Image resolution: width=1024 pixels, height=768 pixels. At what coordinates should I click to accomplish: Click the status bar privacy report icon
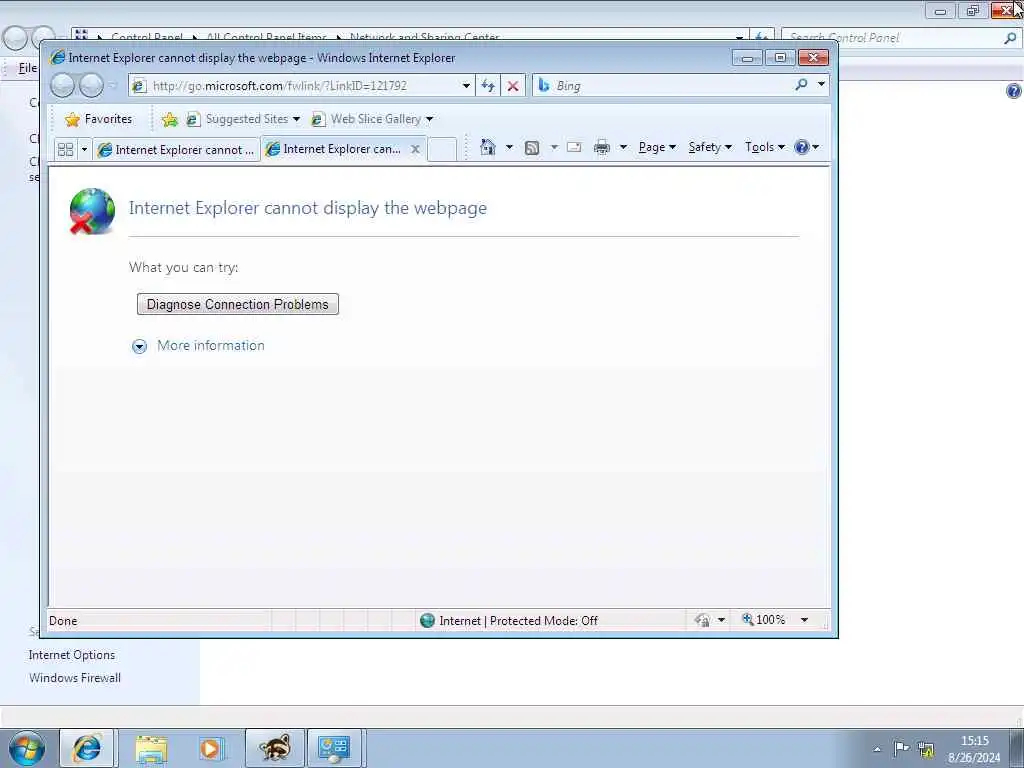pyautogui.click(x=703, y=620)
